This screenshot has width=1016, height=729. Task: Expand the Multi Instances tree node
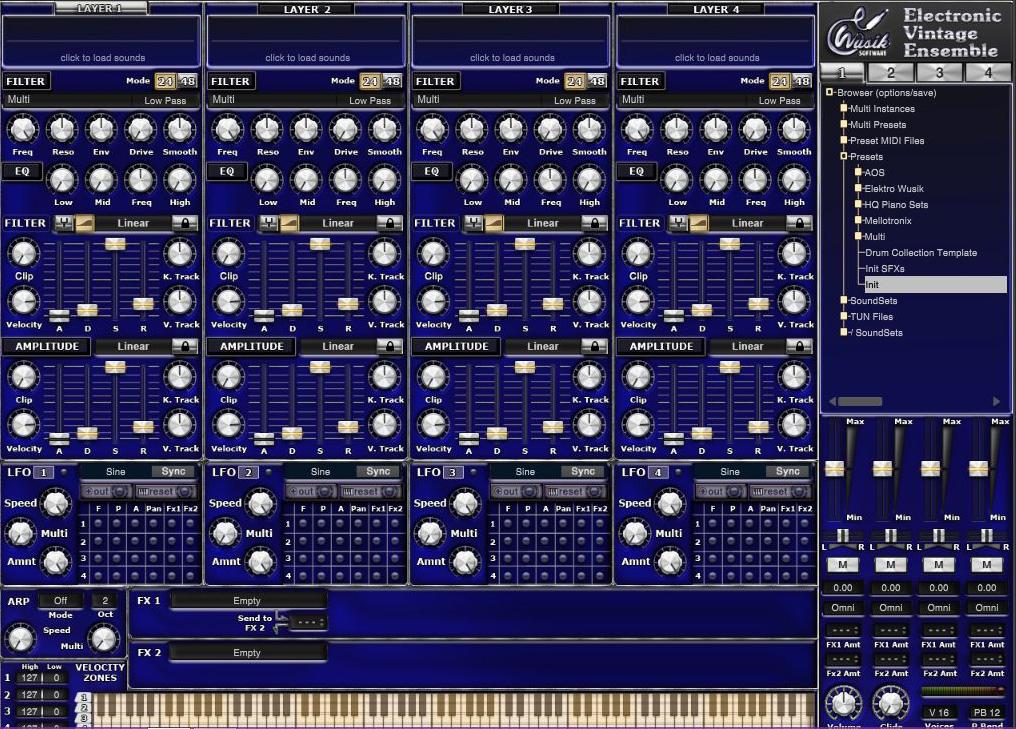click(x=844, y=109)
